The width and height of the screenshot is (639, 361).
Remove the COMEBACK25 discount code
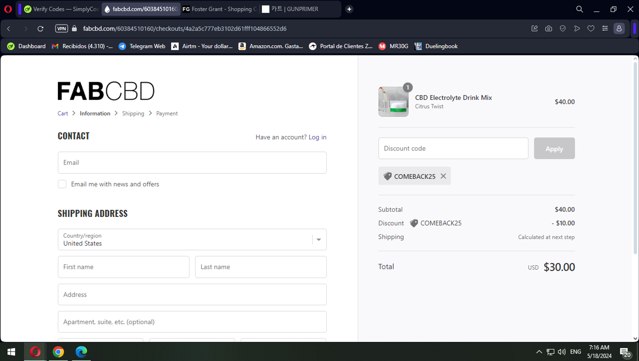(x=443, y=176)
